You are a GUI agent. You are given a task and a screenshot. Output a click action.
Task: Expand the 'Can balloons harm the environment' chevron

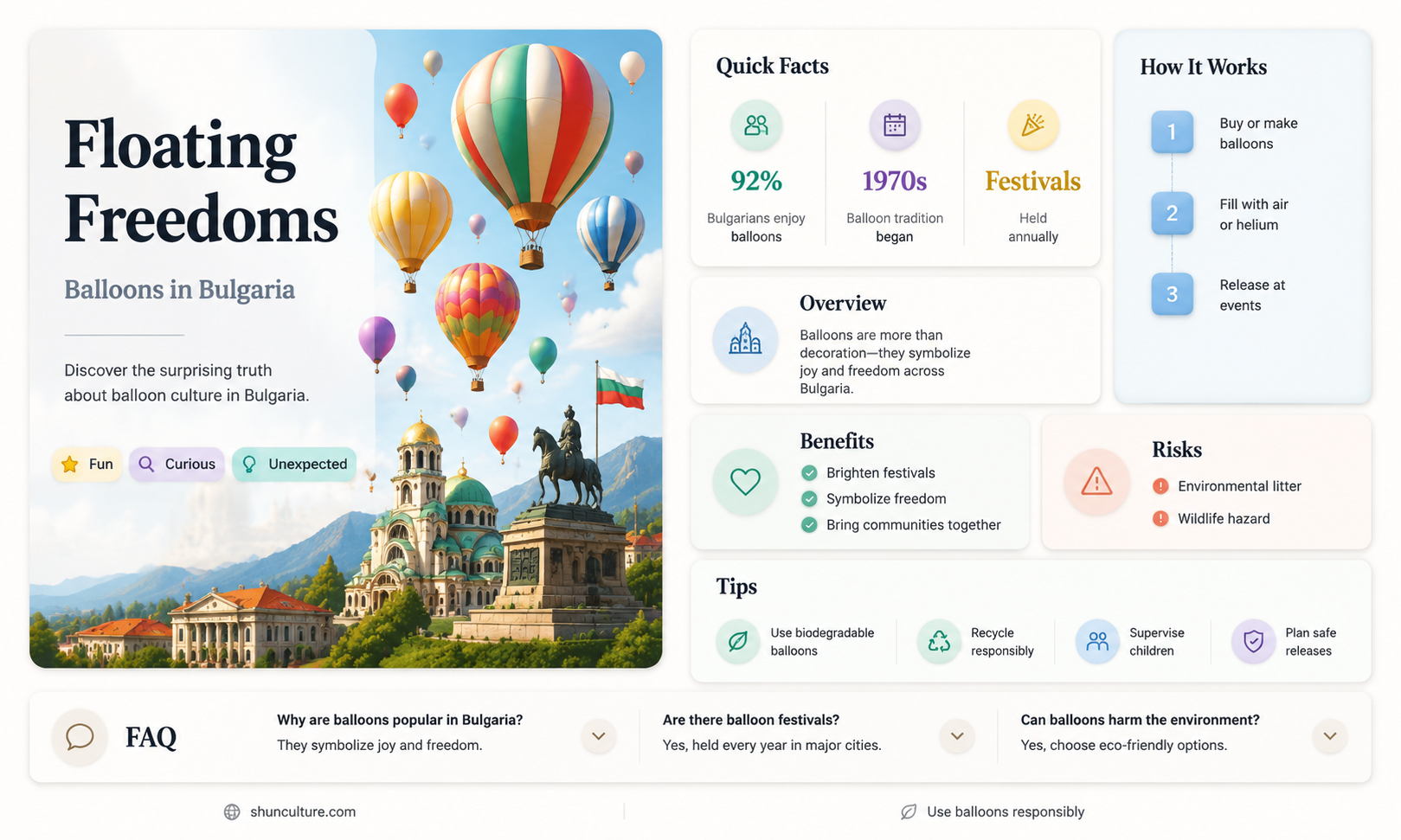(x=1330, y=736)
